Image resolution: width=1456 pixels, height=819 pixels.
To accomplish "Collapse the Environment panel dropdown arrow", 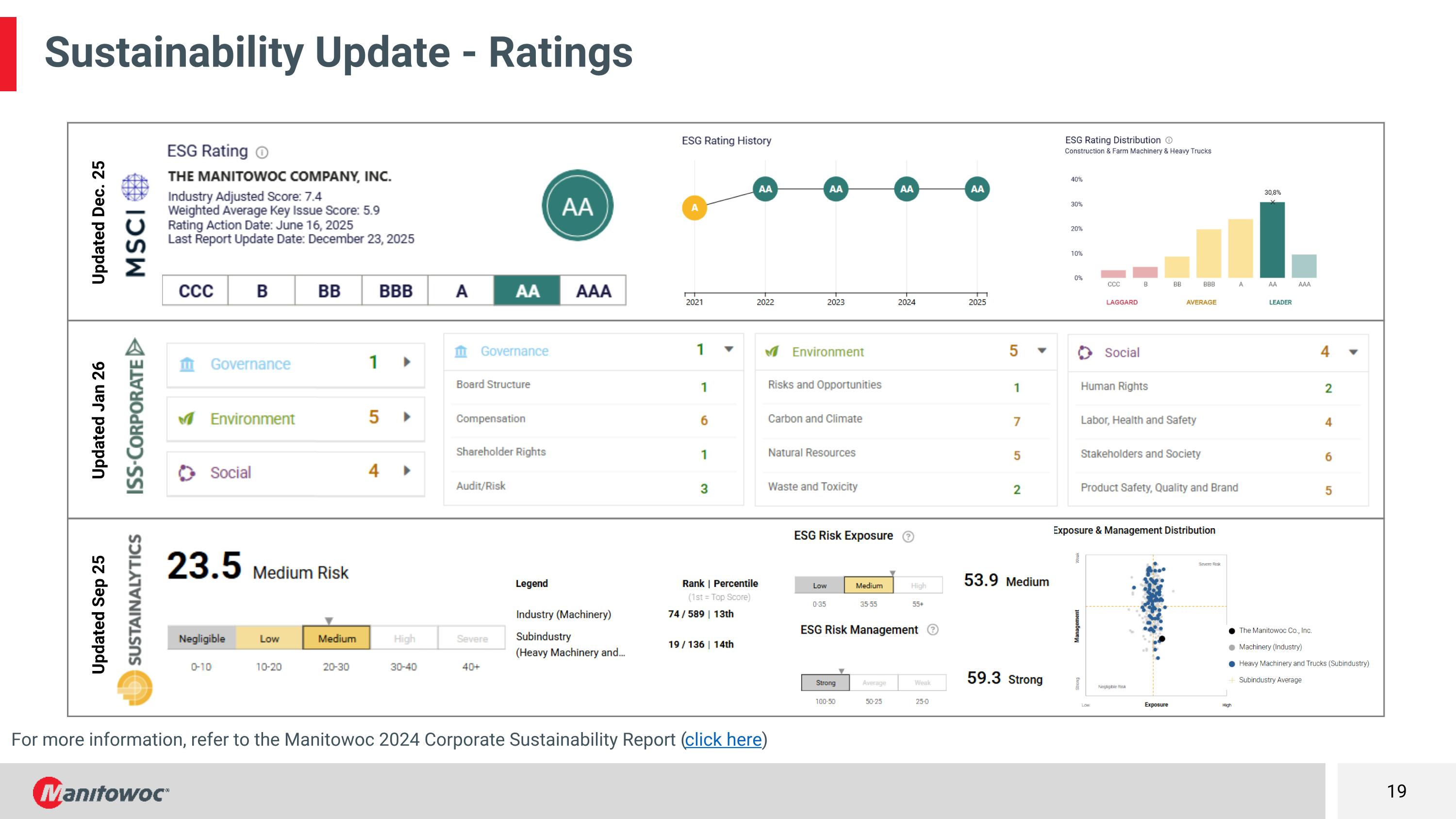I will (1042, 351).
